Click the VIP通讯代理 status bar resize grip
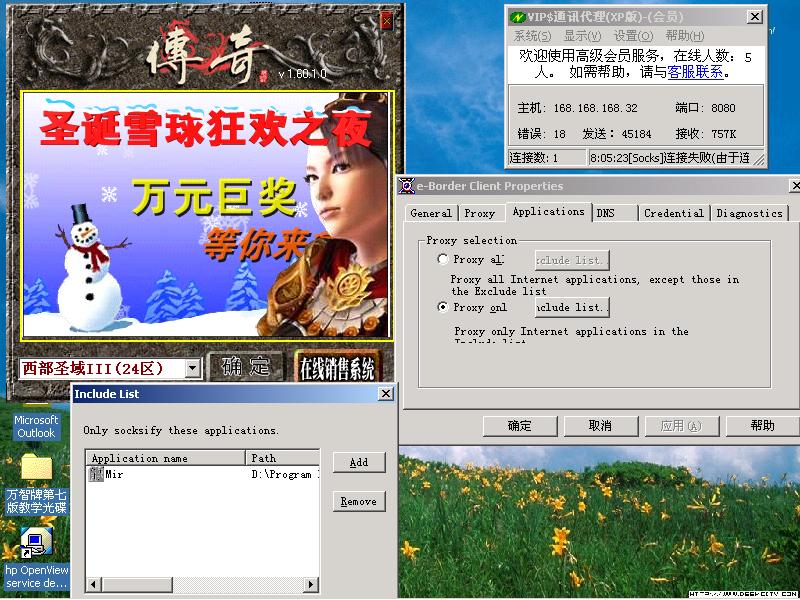Image resolution: width=800 pixels, height=600 pixels. click(x=760, y=160)
